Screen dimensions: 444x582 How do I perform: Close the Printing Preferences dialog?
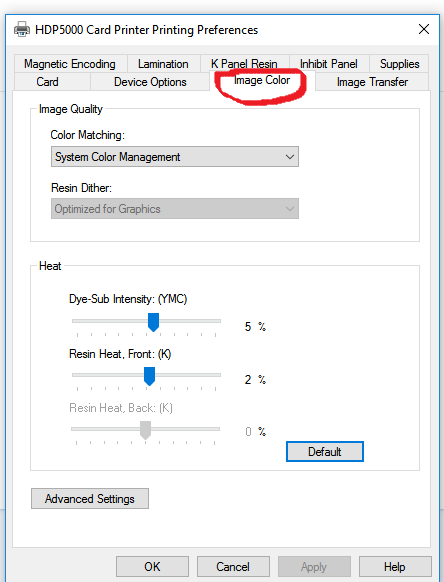click(424, 29)
